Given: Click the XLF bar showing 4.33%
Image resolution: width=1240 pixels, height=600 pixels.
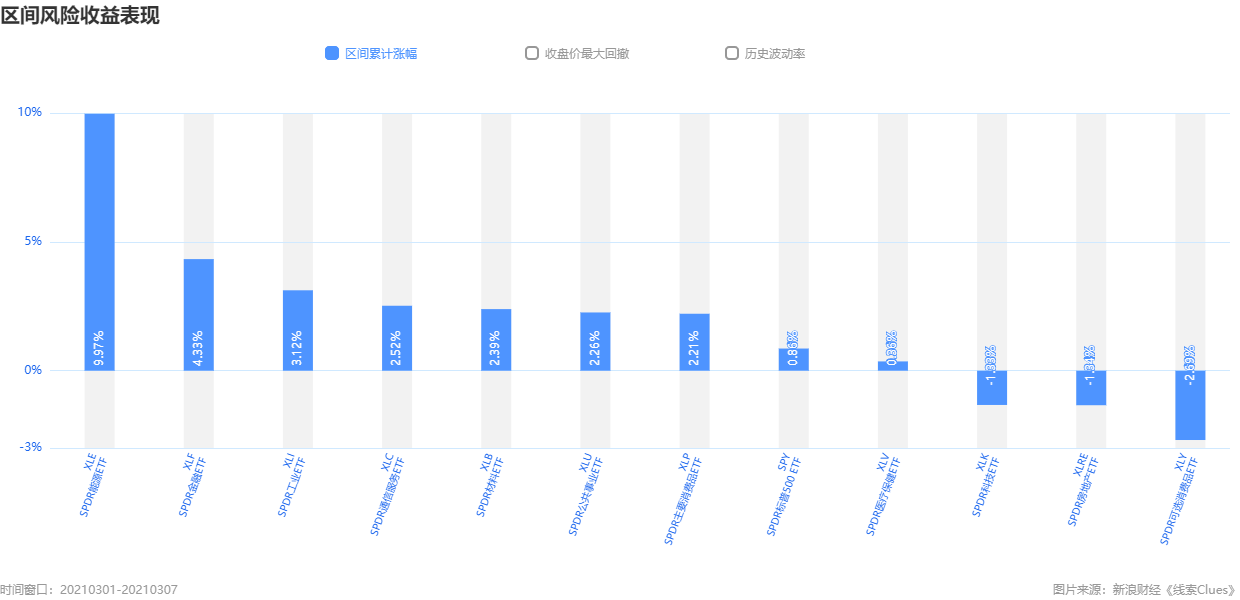Looking at the screenshot, I should tap(199, 314).
